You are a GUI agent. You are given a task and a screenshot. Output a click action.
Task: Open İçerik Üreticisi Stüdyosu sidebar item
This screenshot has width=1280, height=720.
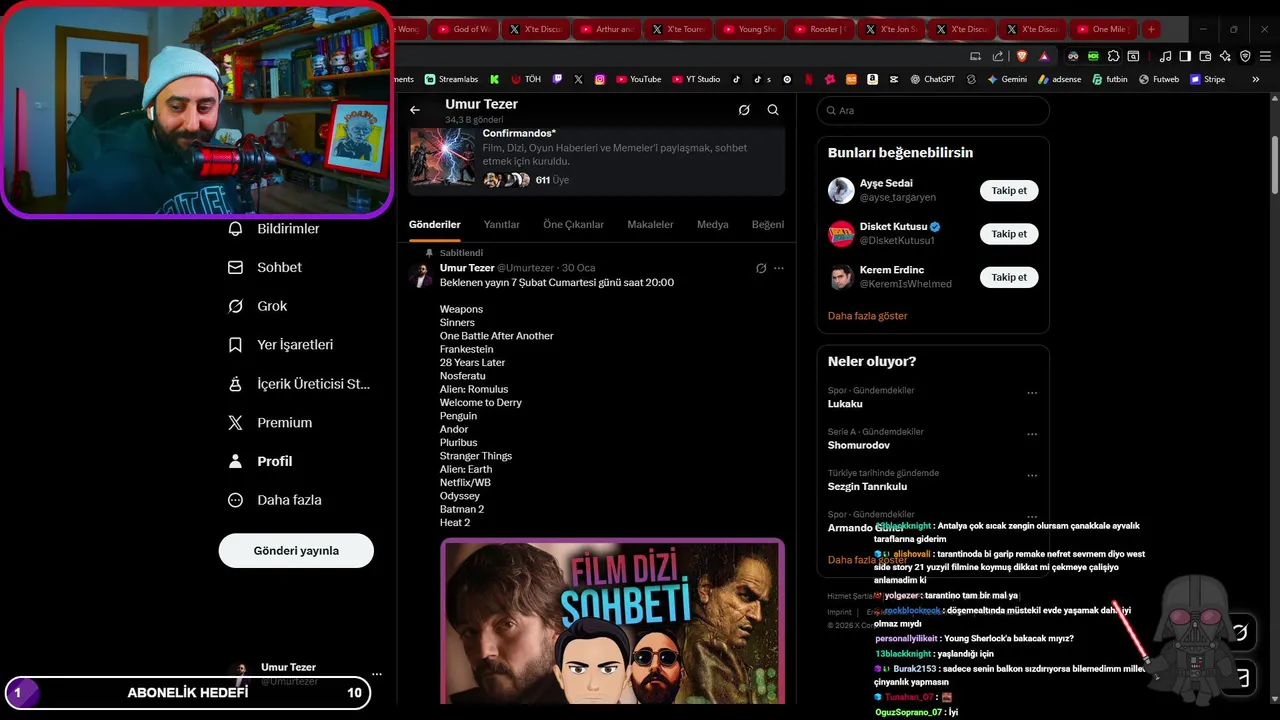pos(299,384)
